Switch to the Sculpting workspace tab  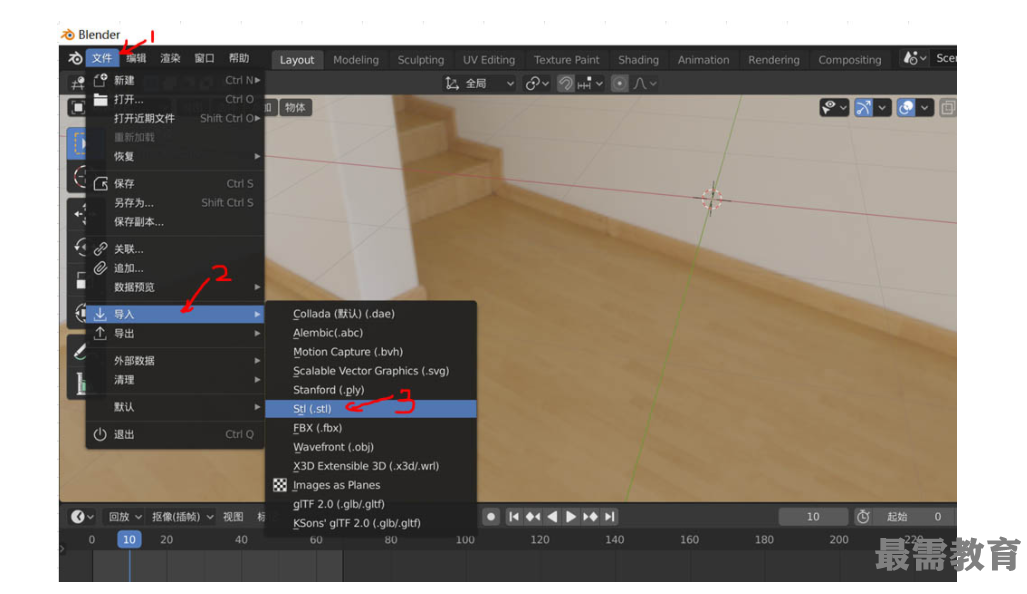(x=420, y=60)
